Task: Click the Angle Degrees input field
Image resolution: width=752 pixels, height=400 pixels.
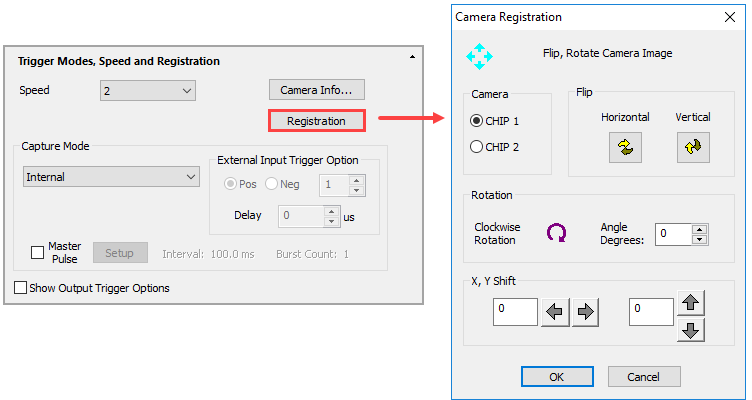Action: click(x=673, y=234)
